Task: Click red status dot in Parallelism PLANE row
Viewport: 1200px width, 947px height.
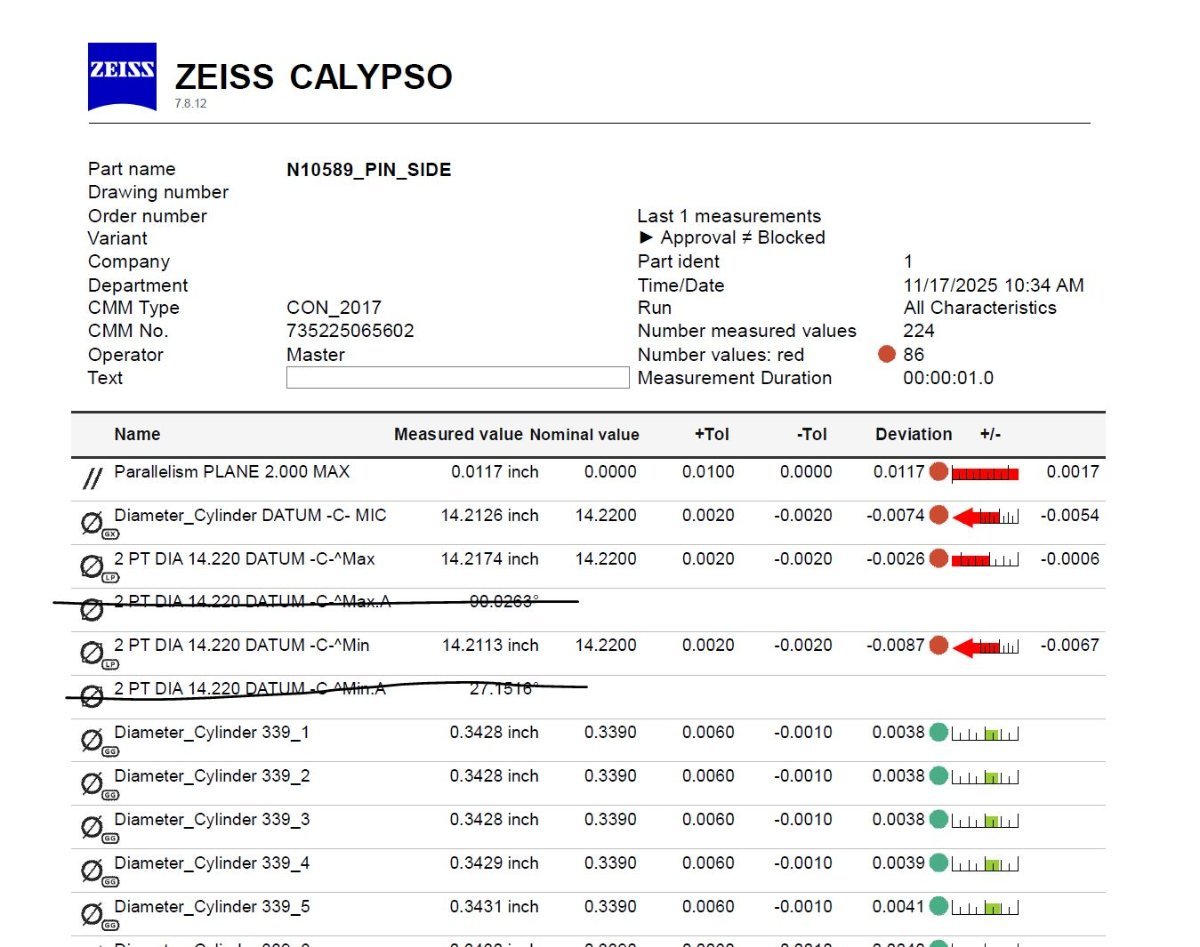Action: (938, 472)
